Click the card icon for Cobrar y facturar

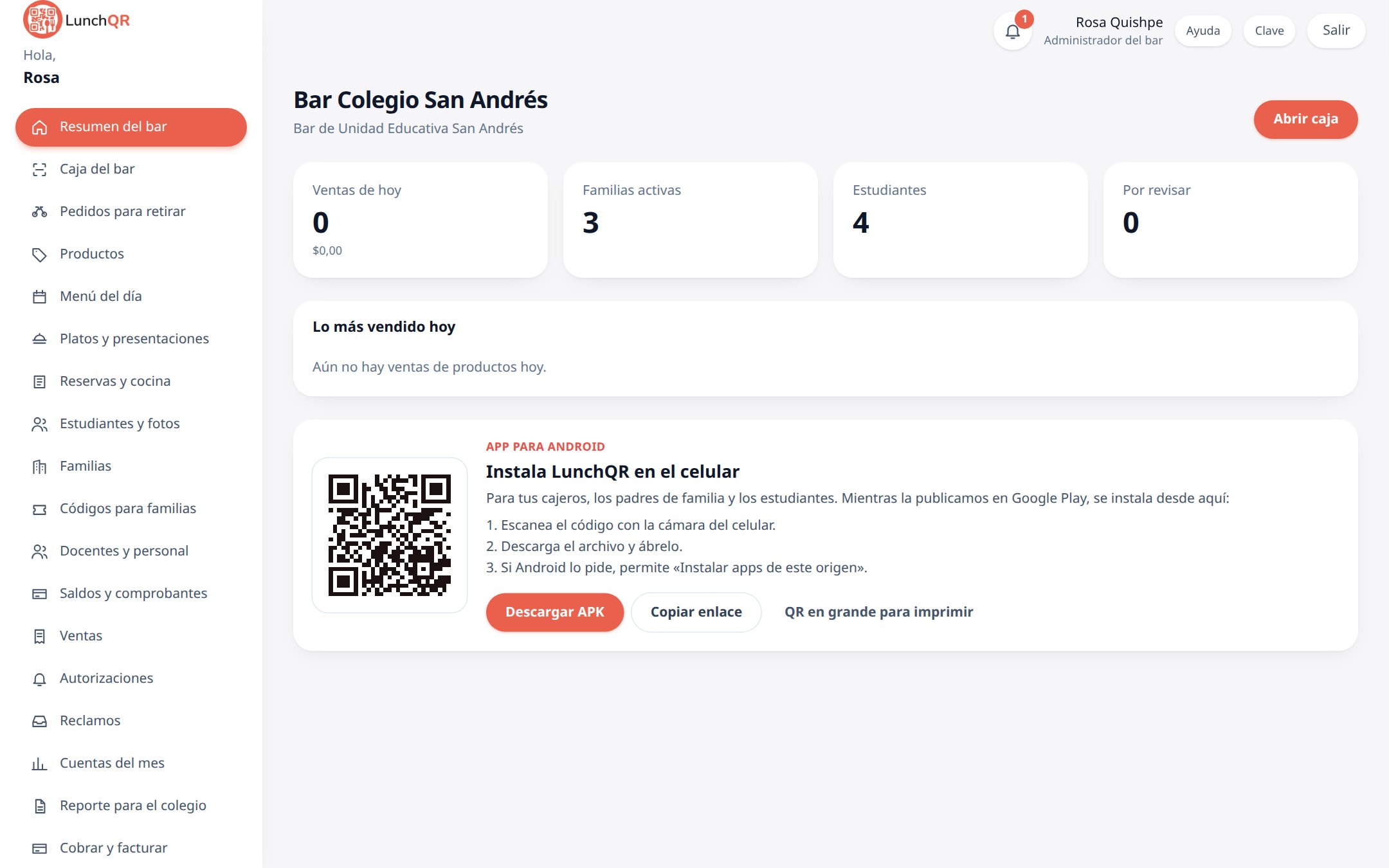click(40, 849)
